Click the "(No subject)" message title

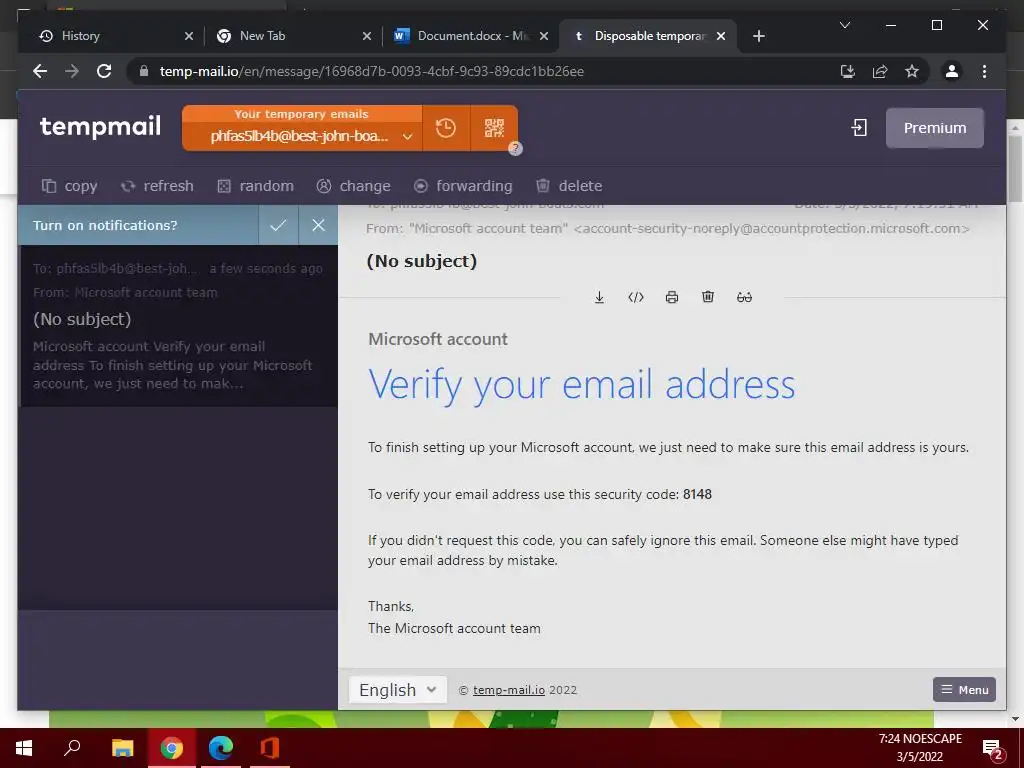click(x=422, y=261)
